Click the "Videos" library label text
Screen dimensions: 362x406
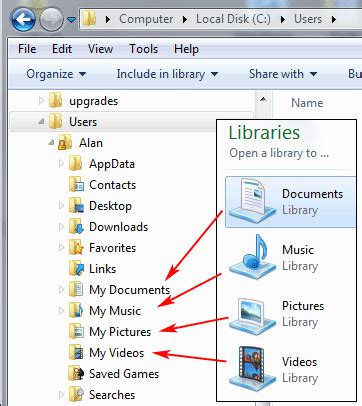tap(299, 362)
